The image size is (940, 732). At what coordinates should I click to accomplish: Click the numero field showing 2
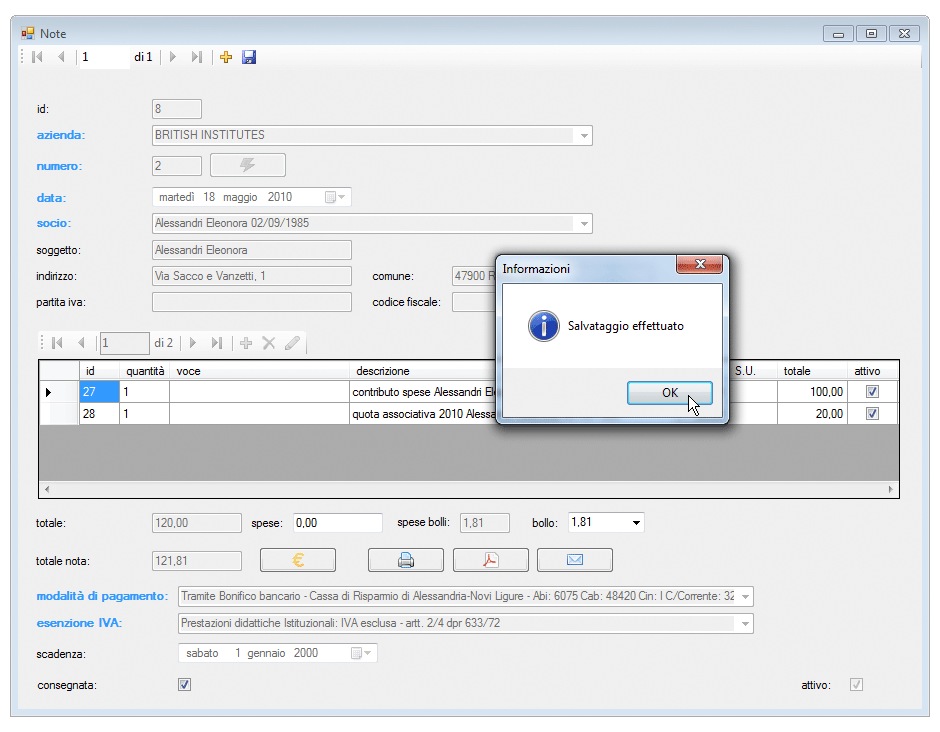[177, 166]
